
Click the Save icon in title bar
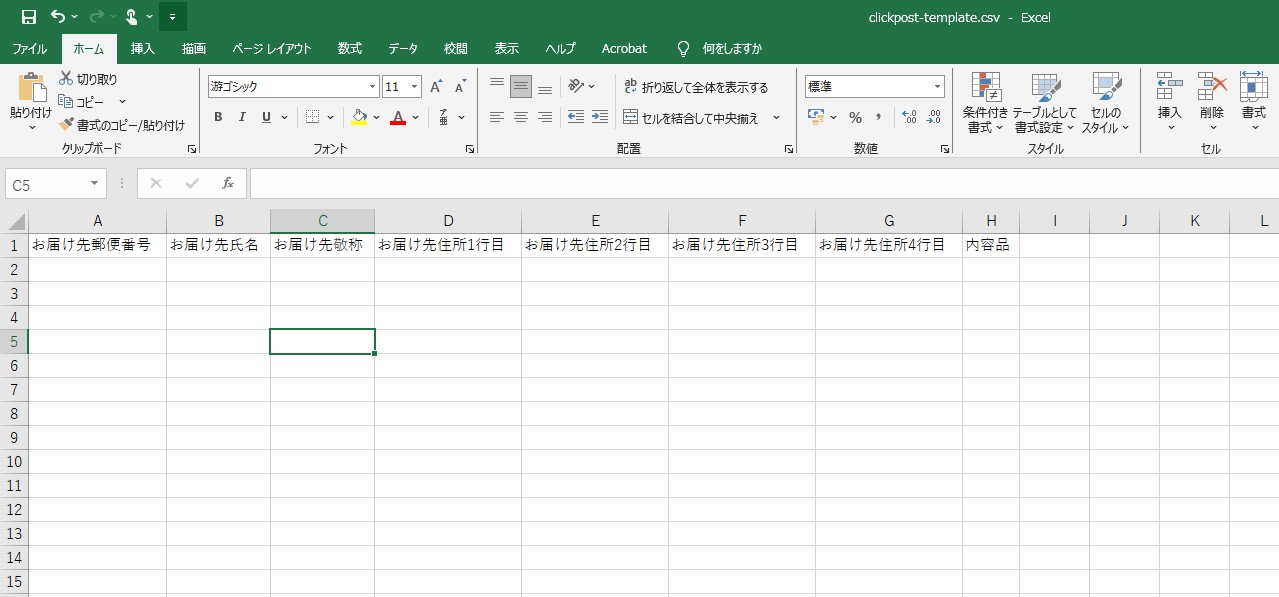tap(29, 17)
